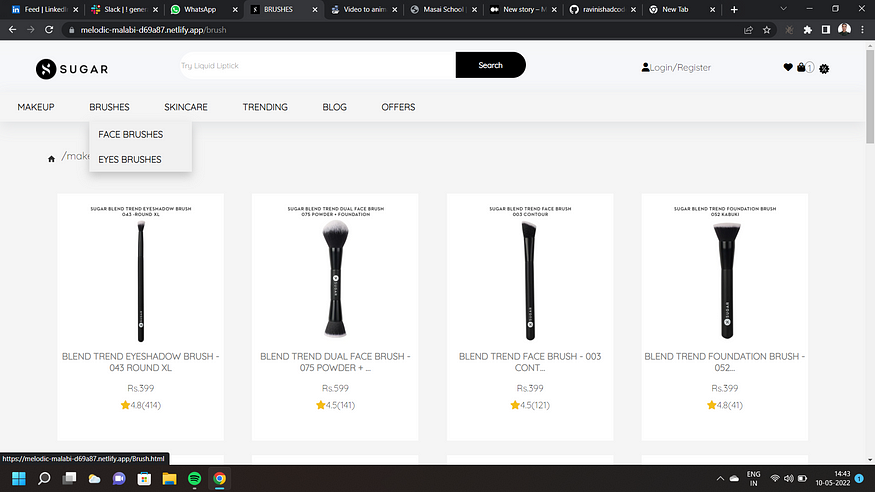Click the kabuki foundation brush product image
The height and width of the screenshot is (492, 875).
click(725, 273)
